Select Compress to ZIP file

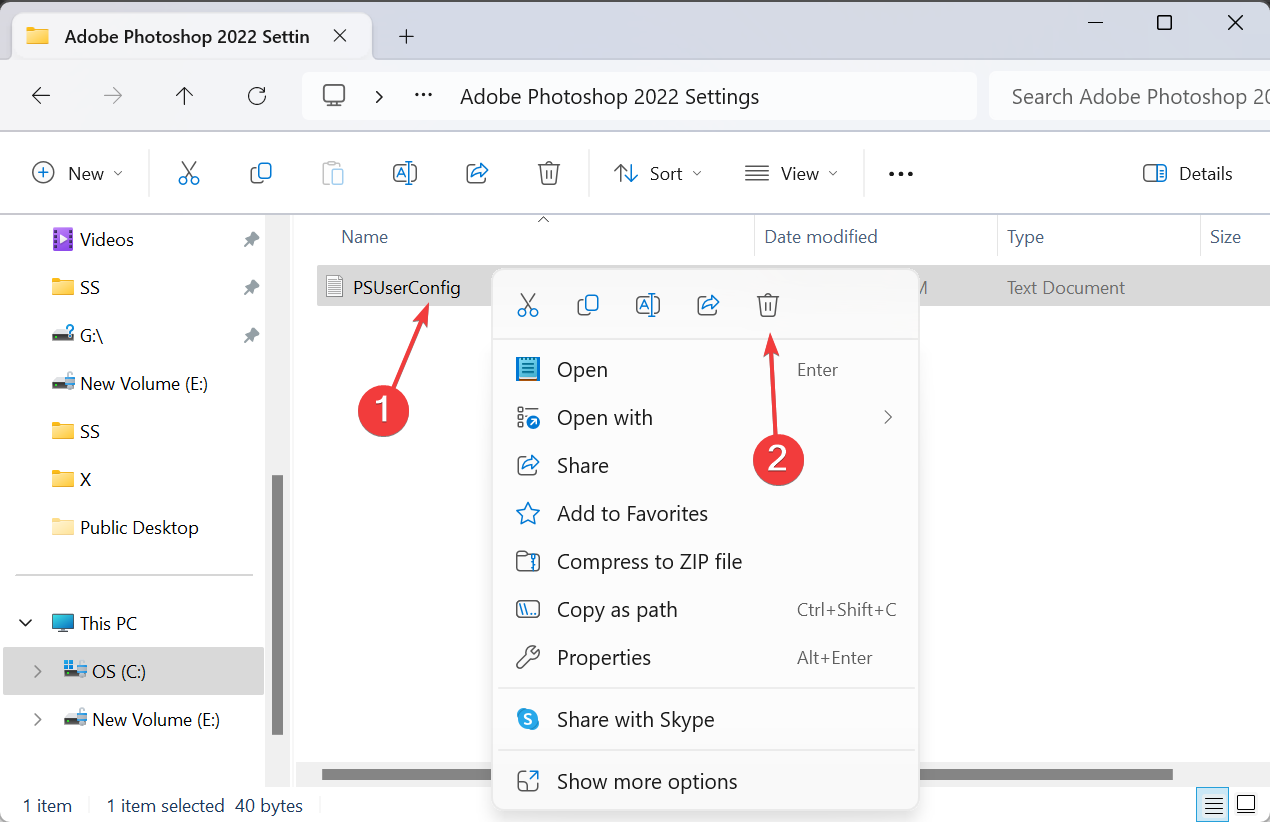pyautogui.click(x=706, y=562)
